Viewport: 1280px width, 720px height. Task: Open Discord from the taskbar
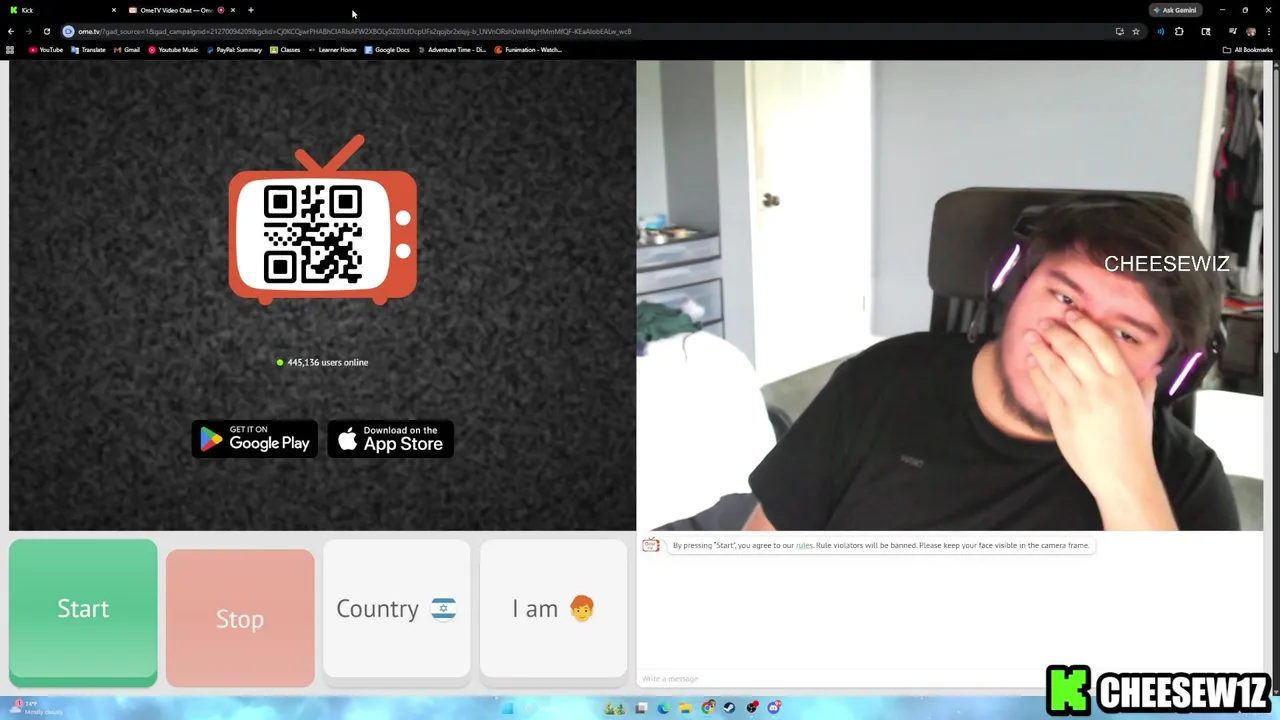(x=774, y=708)
